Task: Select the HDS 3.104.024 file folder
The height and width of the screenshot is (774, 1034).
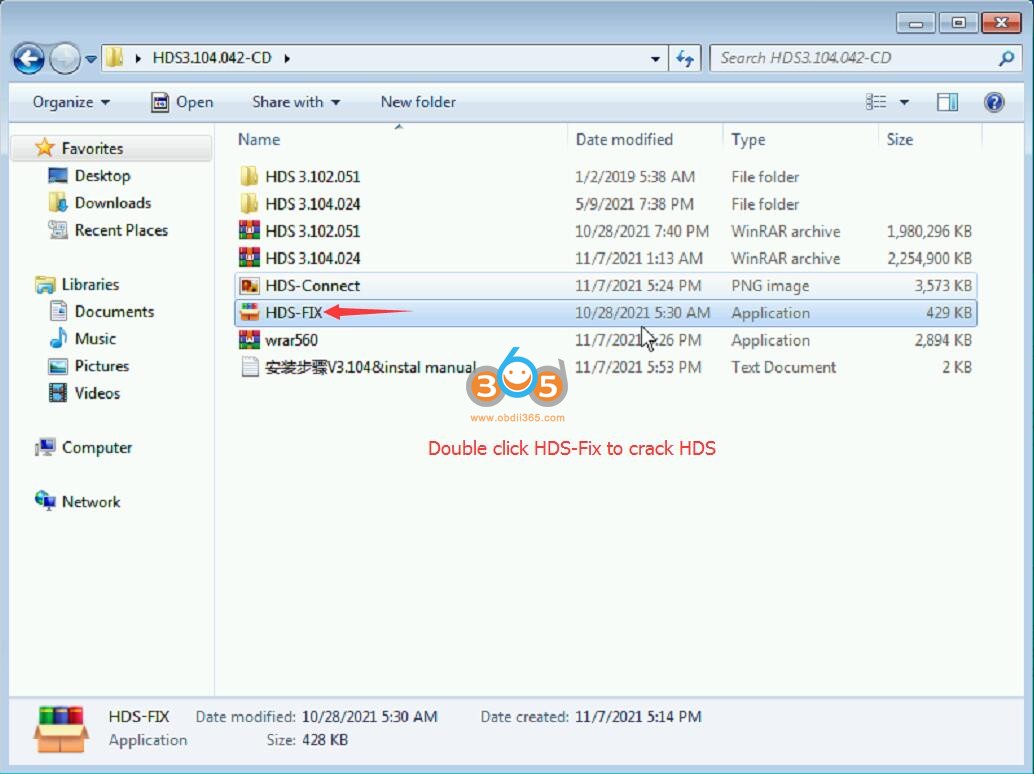Action: pos(605,204)
